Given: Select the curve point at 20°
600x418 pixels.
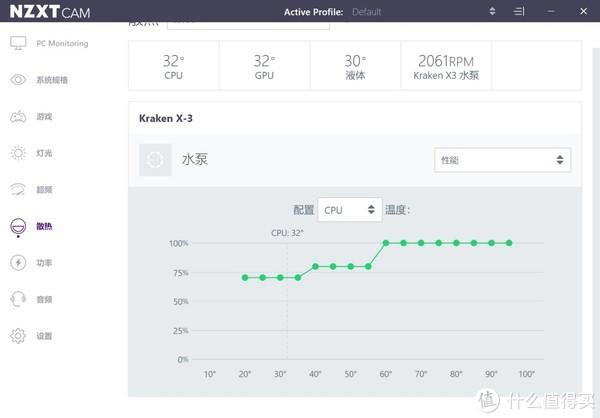Looking at the screenshot, I should 245,278.
